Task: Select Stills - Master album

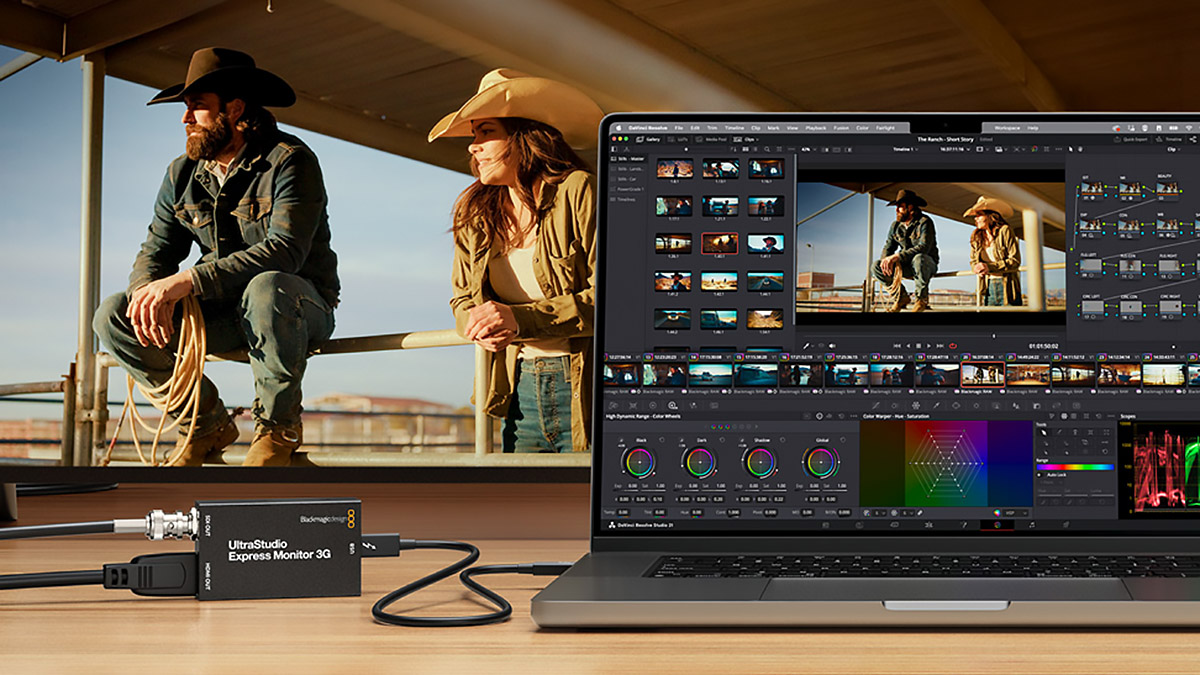Action: pyautogui.click(x=629, y=159)
